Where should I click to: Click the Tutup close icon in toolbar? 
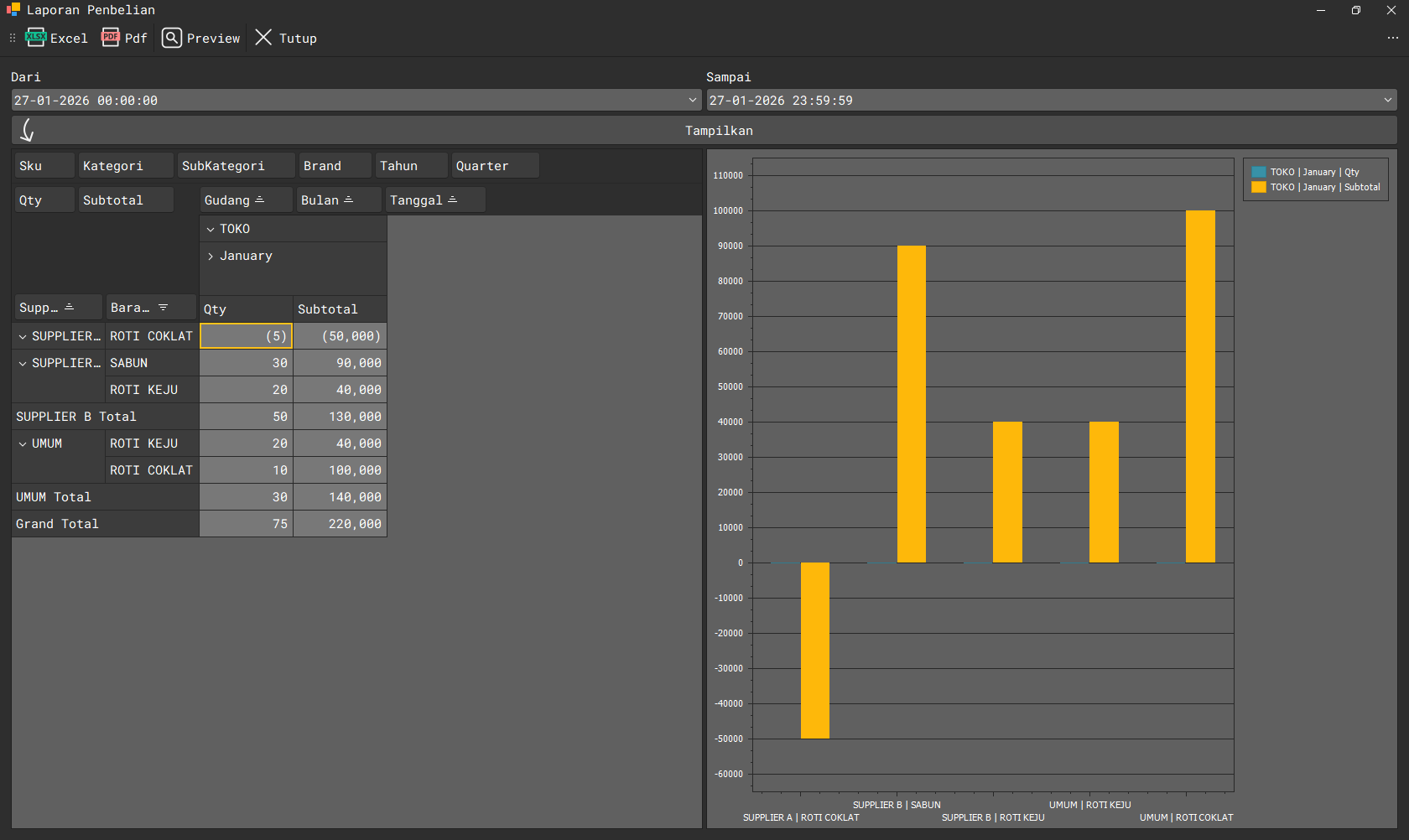point(263,38)
